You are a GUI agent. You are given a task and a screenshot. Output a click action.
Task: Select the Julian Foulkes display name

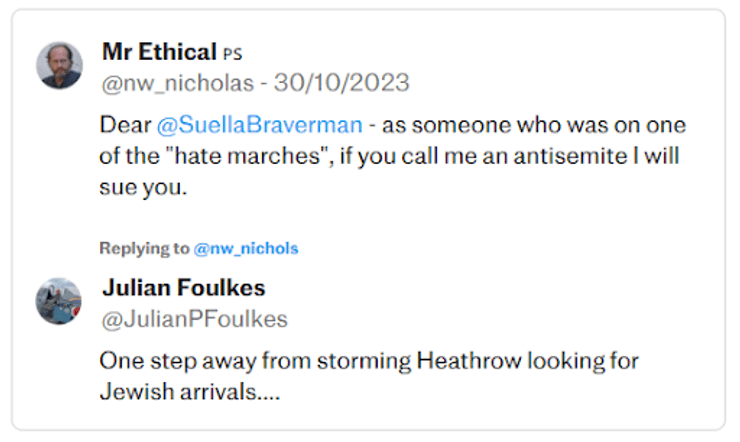click(x=183, y=288)
